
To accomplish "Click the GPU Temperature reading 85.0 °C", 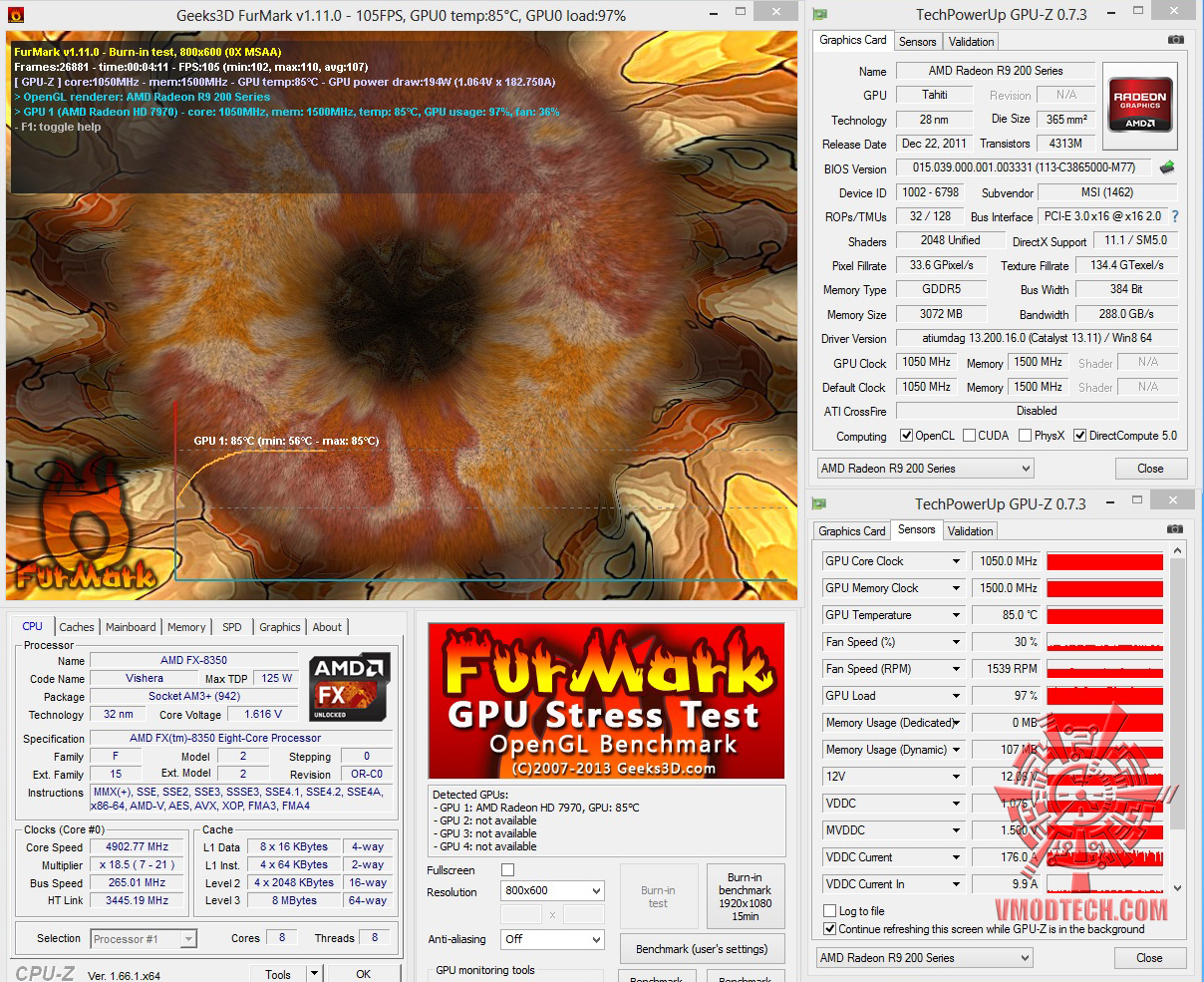I will click(1006, 615).
